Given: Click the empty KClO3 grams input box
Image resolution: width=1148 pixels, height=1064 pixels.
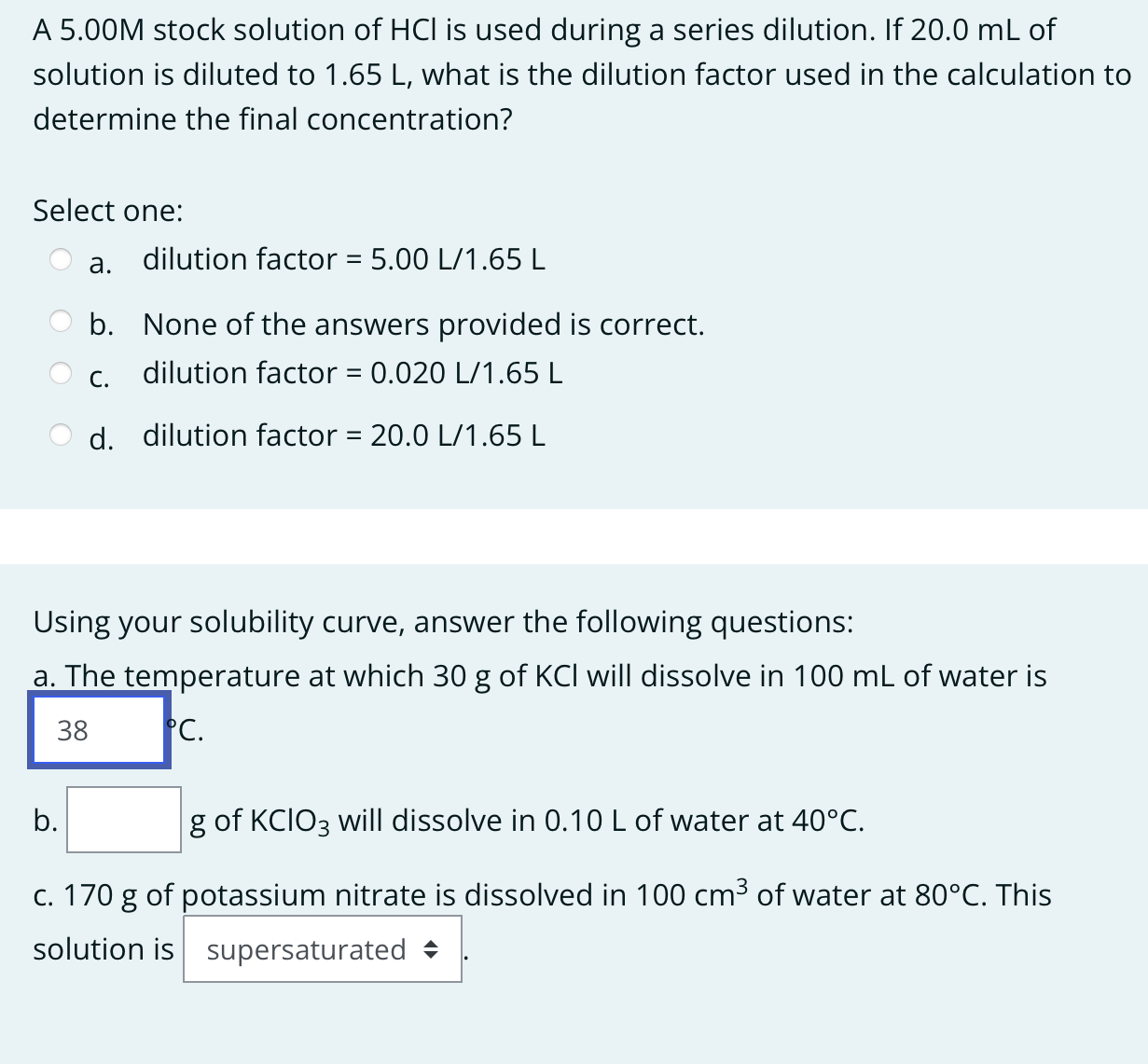Looking at the screenshot, I should [x=124, y=820].
